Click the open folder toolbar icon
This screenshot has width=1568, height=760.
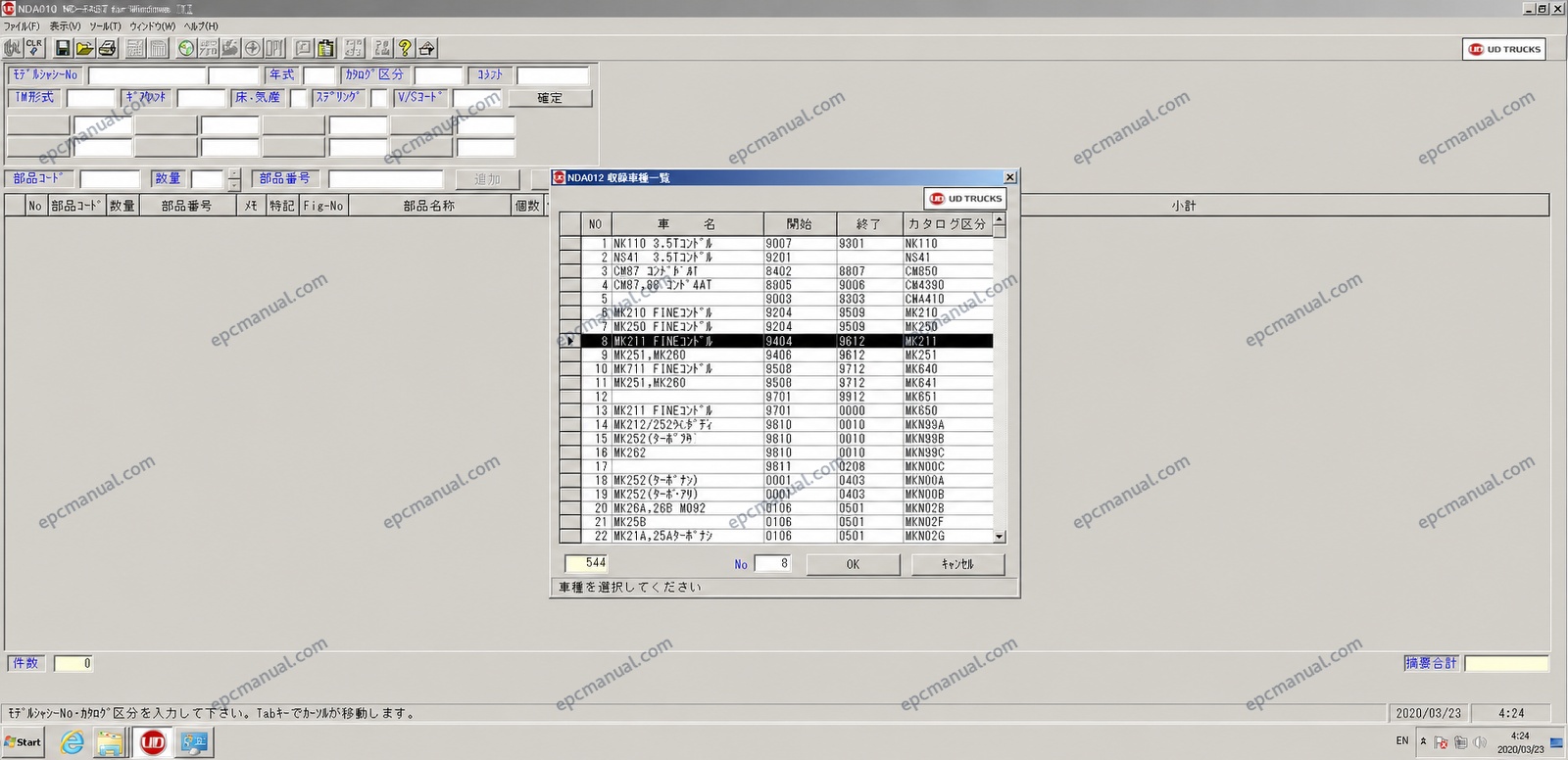(x=84, y=47)
